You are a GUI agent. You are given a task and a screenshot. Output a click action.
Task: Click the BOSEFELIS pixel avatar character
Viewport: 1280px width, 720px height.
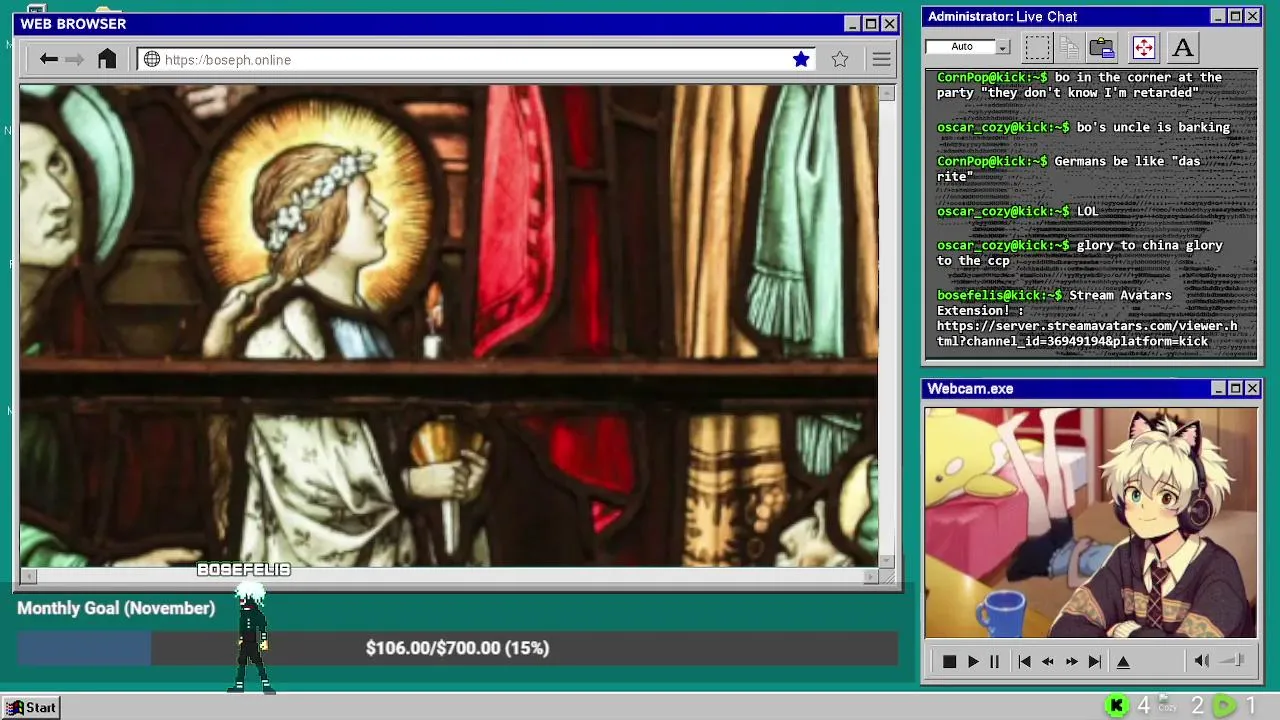click(x=250, y=638)
